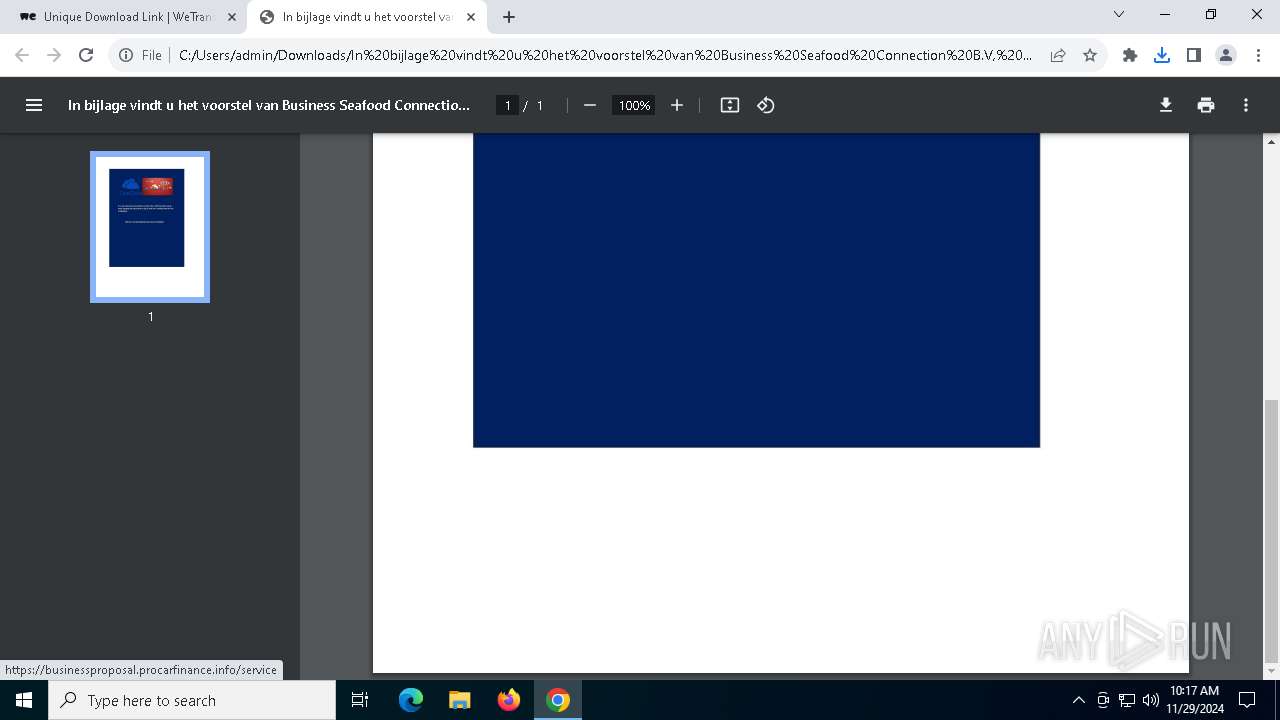Bookmark this page with star icon
Screen dimensions: 1280x720
click(1090, 55)
